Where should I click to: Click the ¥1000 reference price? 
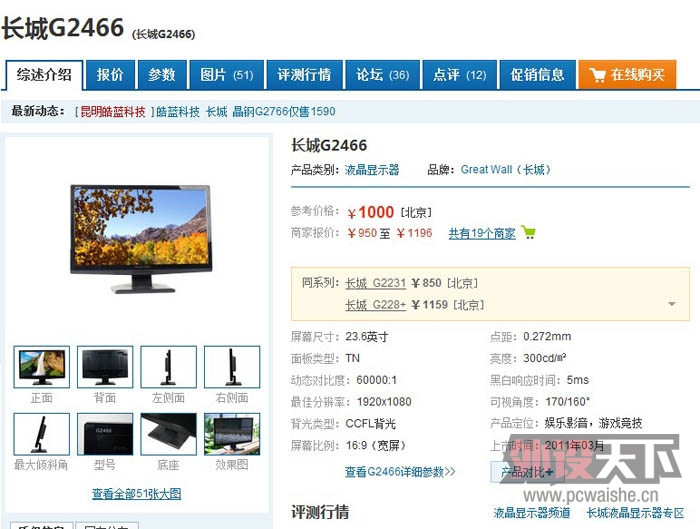371,212
